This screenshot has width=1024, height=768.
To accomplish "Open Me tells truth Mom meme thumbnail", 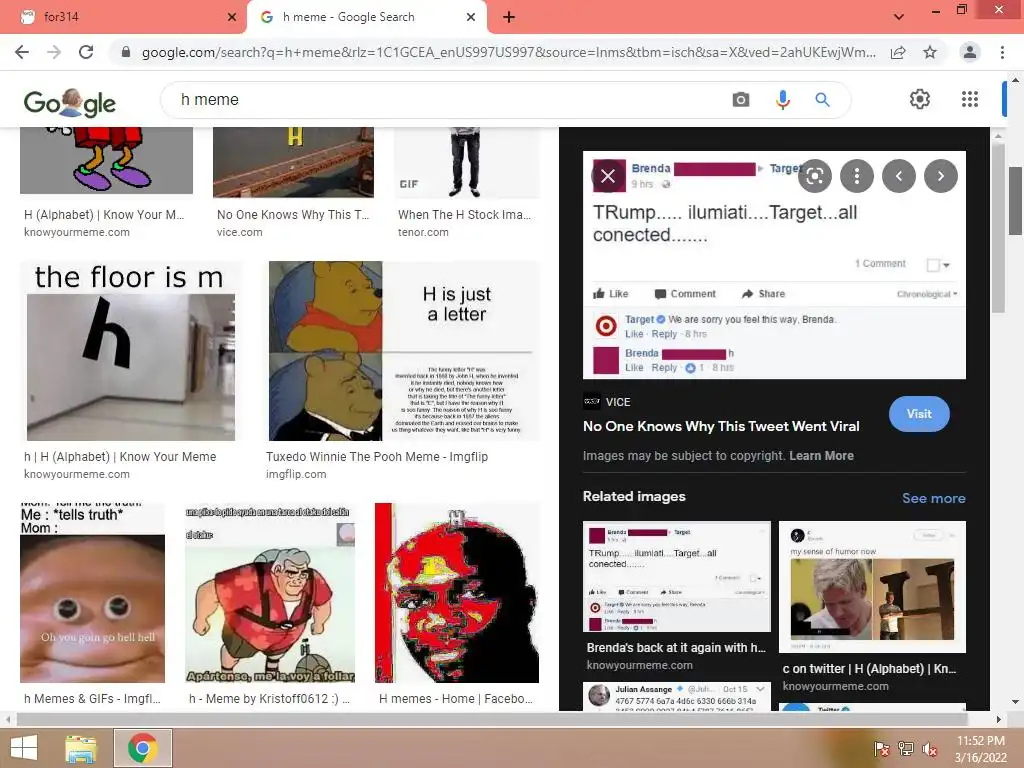I will pos(92,593).
